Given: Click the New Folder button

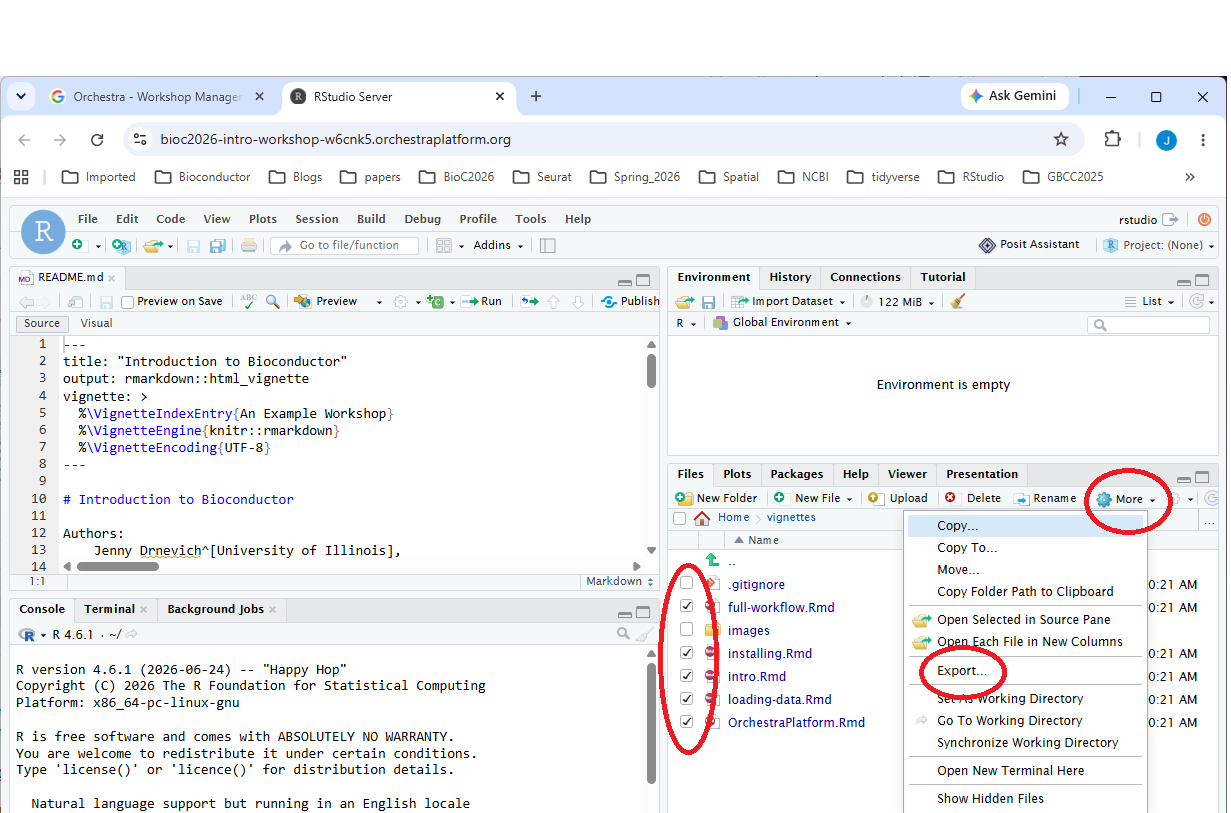Looking at the screenshot, I should click(x=717, y=498).
